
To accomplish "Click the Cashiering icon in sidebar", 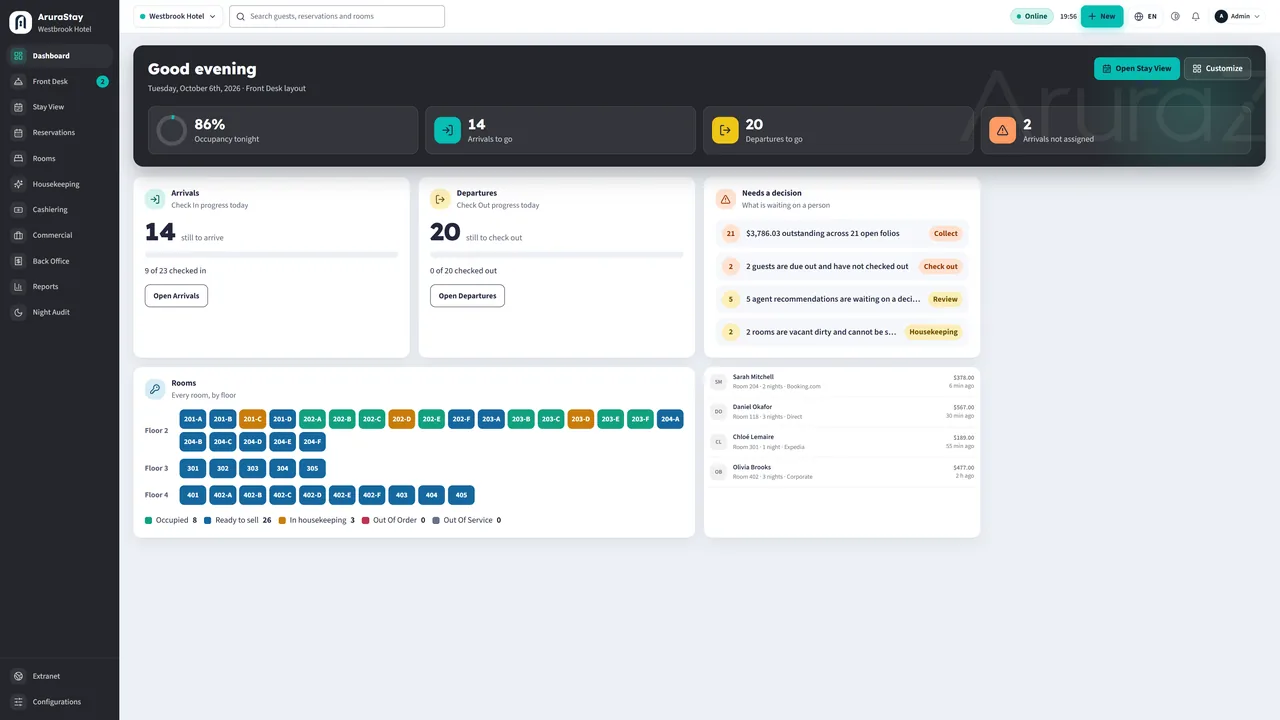I will [x=18, y=210].
